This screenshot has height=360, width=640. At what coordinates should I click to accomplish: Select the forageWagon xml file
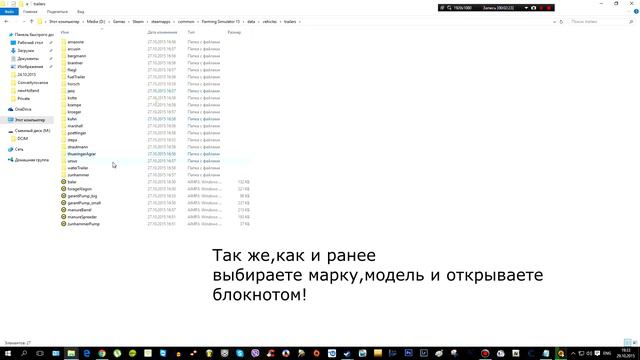[x=80, y=189]
